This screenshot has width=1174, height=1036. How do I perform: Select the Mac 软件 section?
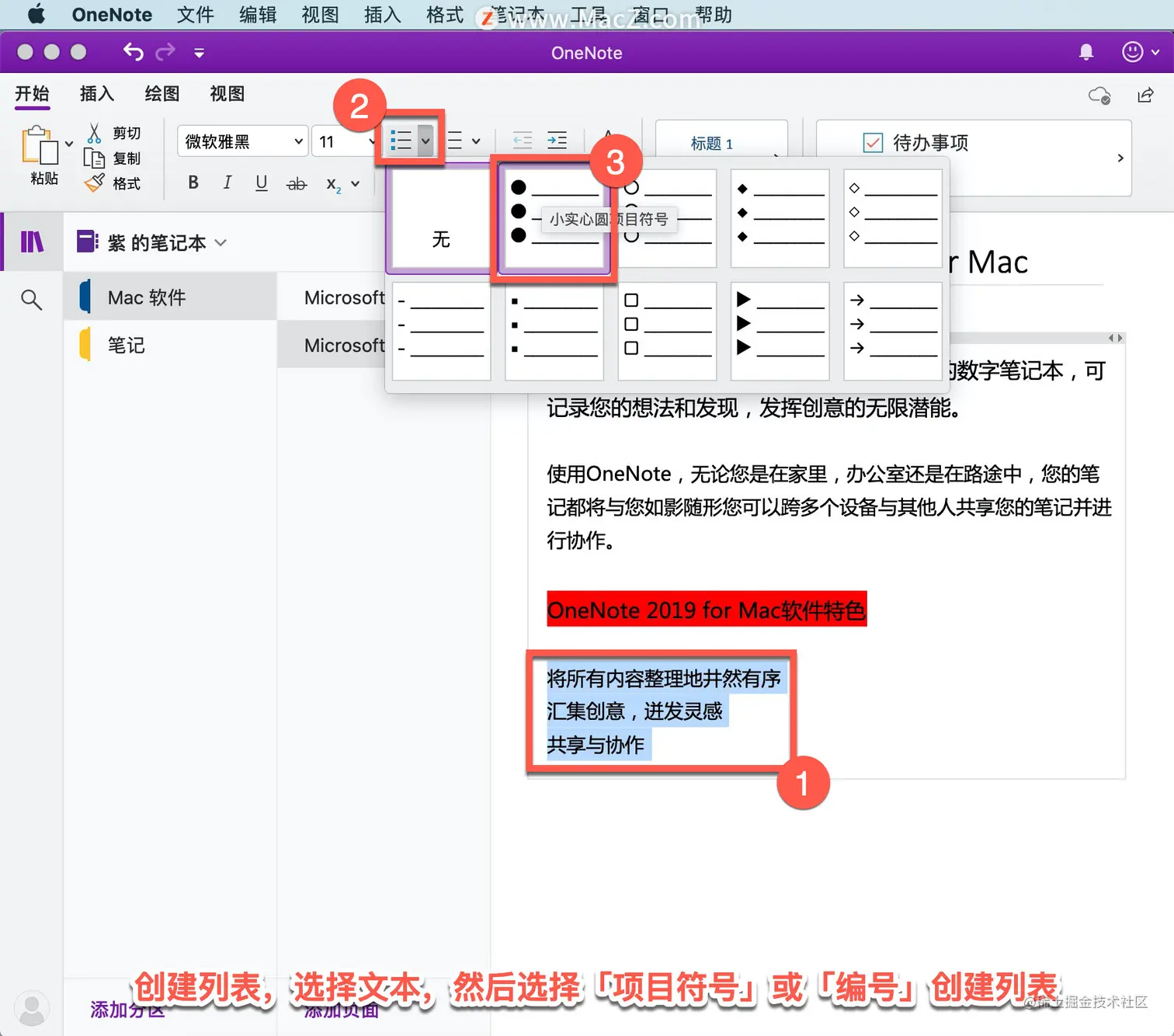[x=170, y=297]
